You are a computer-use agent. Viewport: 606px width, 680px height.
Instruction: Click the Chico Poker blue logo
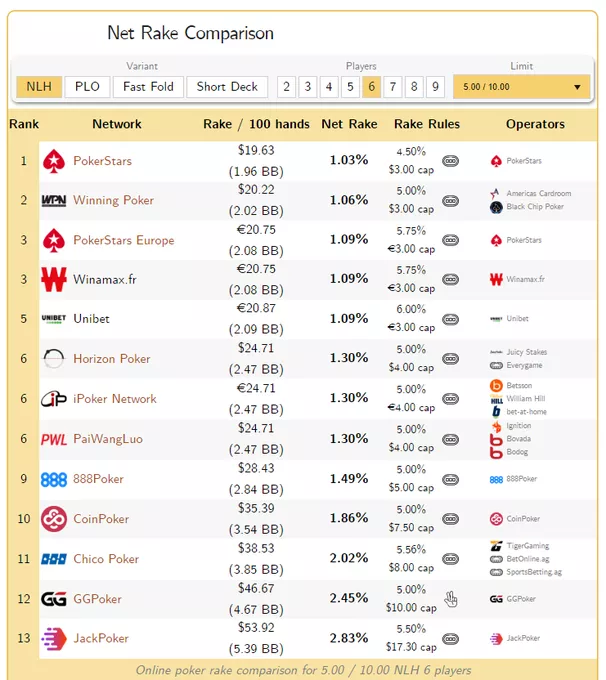tap(54, 559)
